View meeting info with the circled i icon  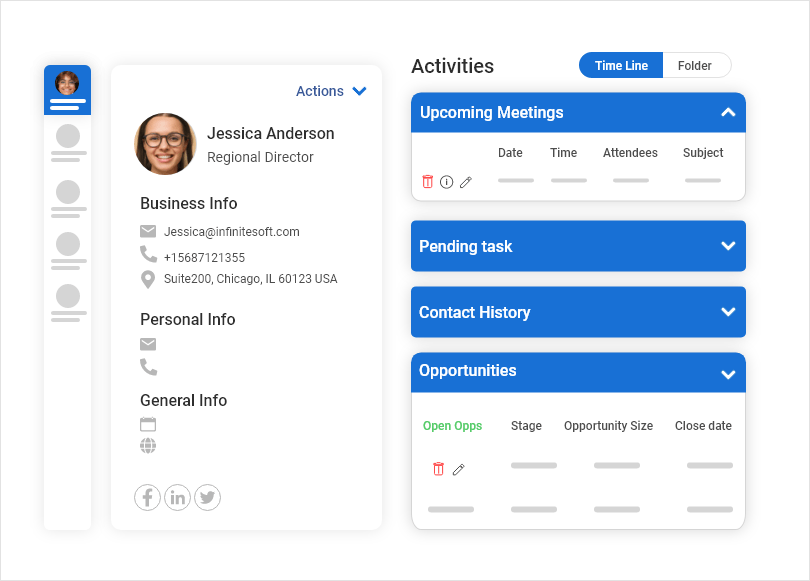[x=447, y=182]
